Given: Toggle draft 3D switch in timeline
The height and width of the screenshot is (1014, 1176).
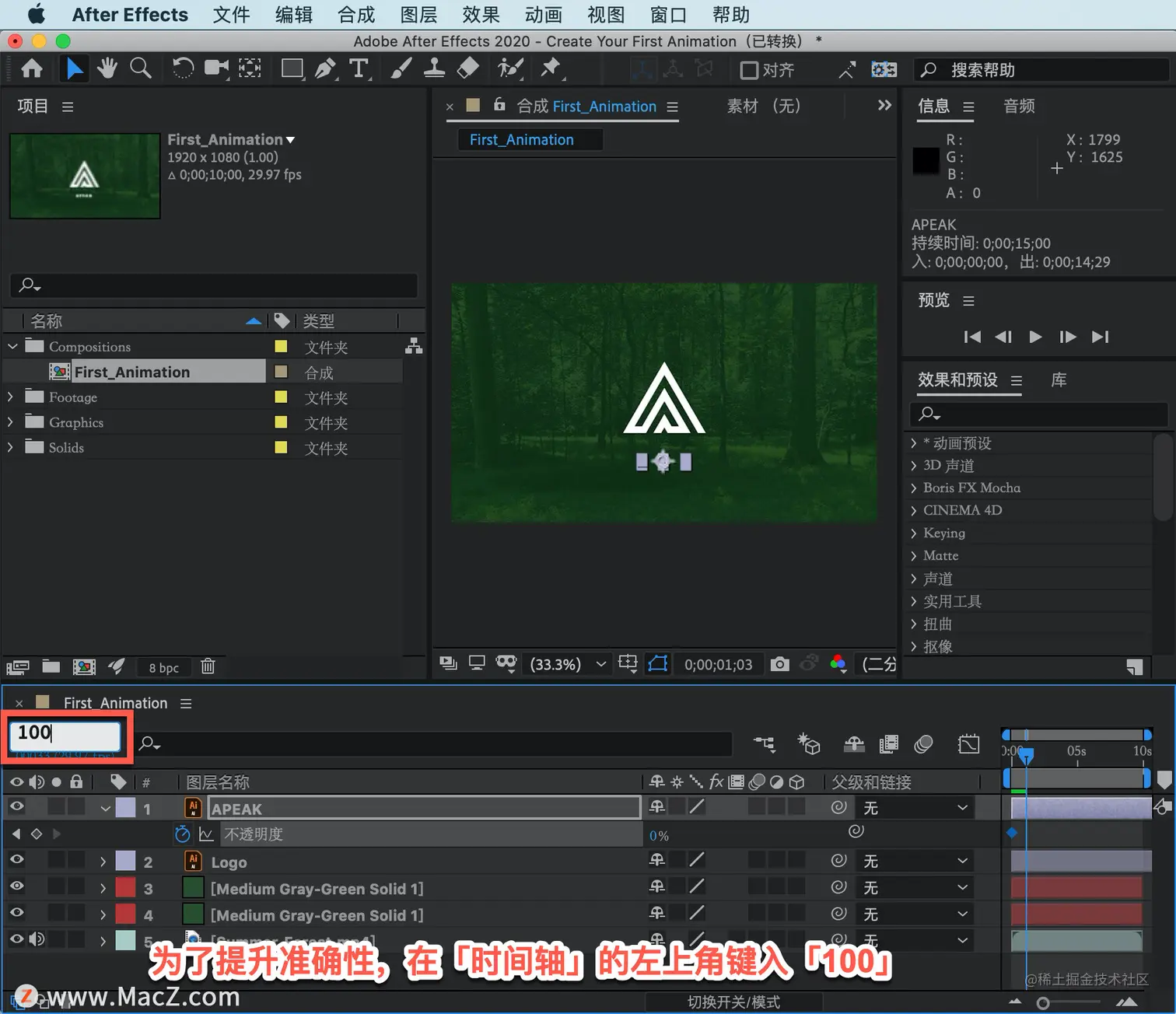Looking at the screenshot, I should (x=809, y=744).
